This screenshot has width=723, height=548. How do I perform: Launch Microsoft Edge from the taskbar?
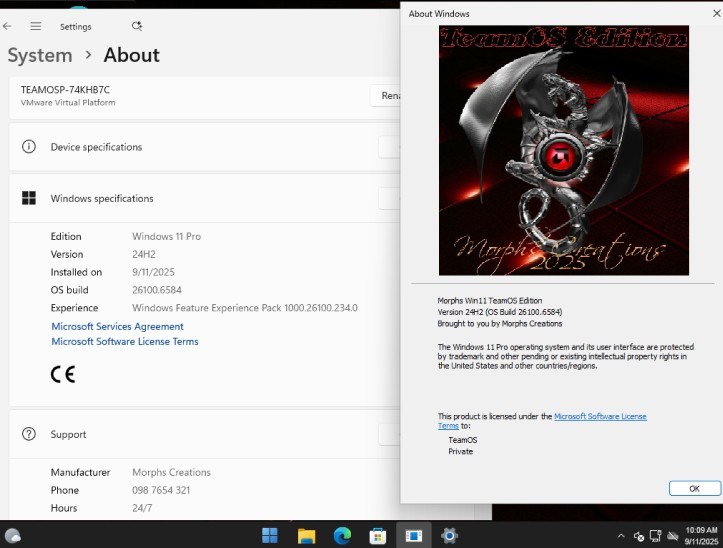[x=342, y=536]
